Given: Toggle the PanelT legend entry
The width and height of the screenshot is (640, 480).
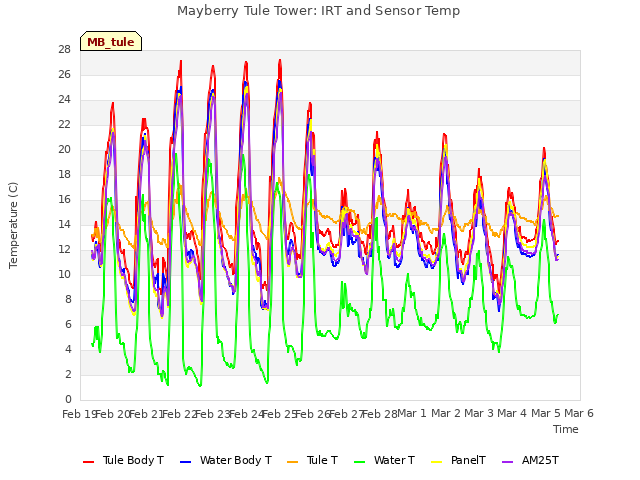Looking at the screenshot, I should (458, 460).
